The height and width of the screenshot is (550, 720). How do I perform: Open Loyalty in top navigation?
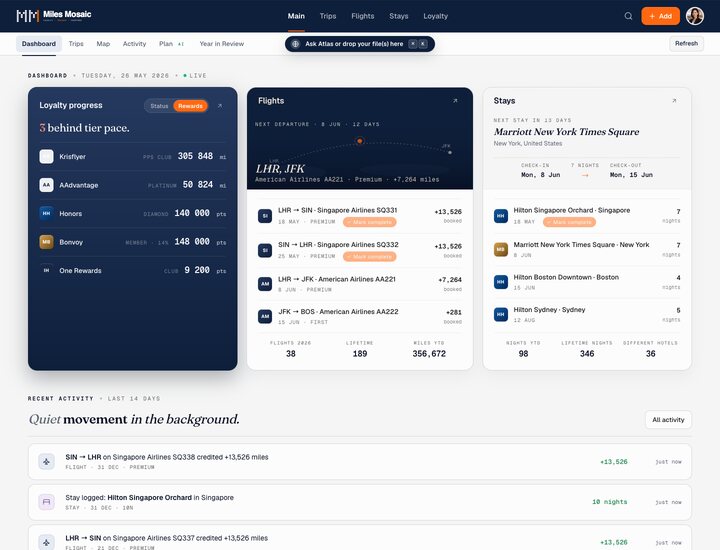(x=435, y=16)
